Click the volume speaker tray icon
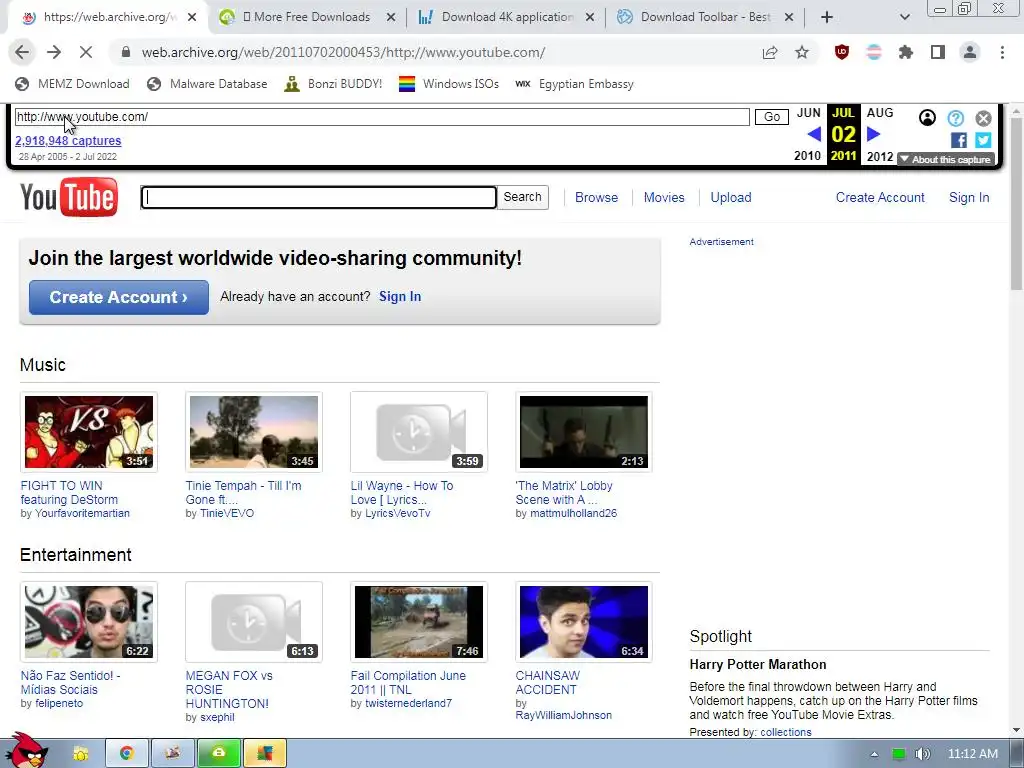Screen dimensions: 1024x768 pyautogui.click(x=922, y=754)
